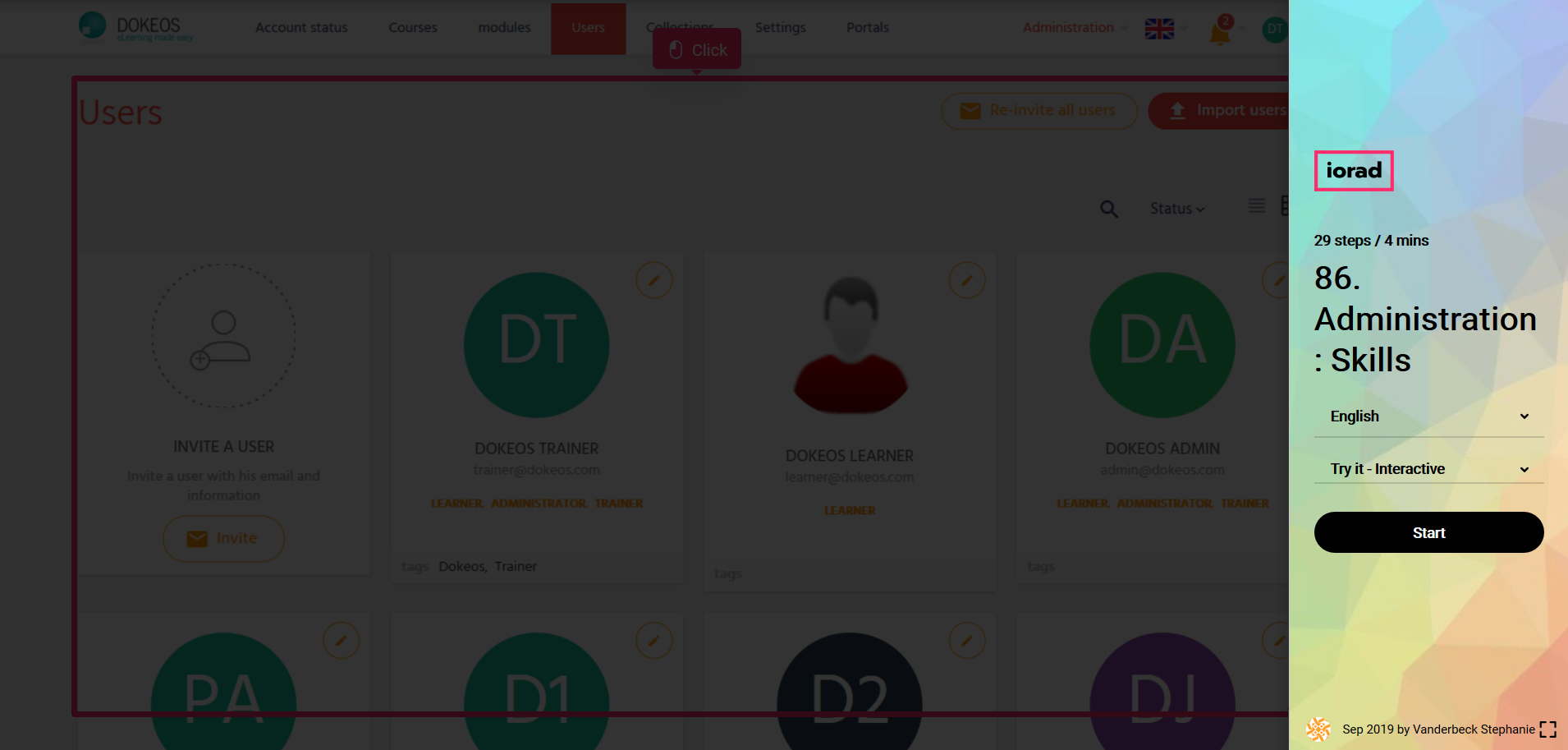Enter fullscreen via expand icon
The width and height of the screenshot is (1568, 750).
[x=1547, y=729]
